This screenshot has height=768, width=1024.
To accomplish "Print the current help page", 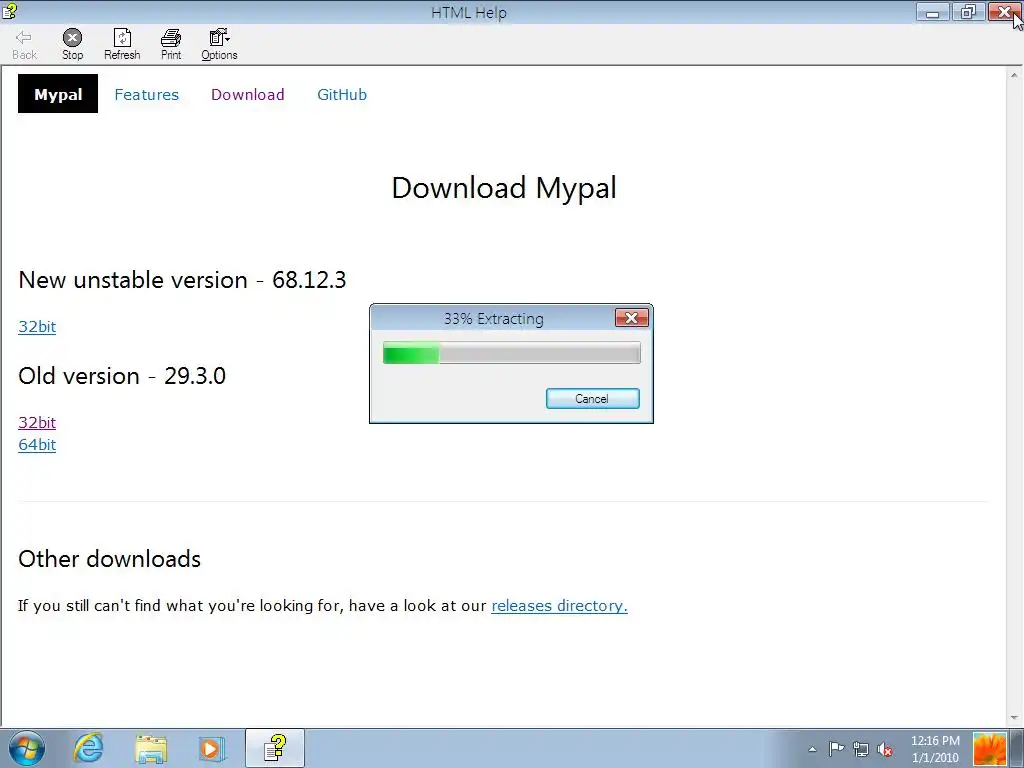I will (x=171, y=44).
